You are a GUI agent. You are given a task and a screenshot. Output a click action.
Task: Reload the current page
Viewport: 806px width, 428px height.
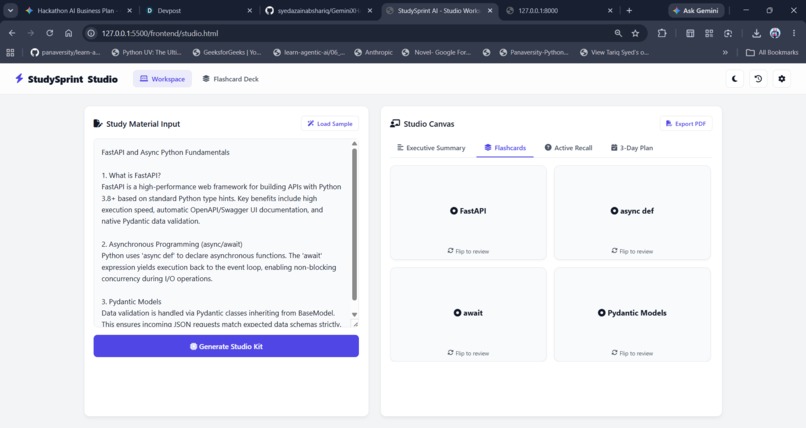49,33
